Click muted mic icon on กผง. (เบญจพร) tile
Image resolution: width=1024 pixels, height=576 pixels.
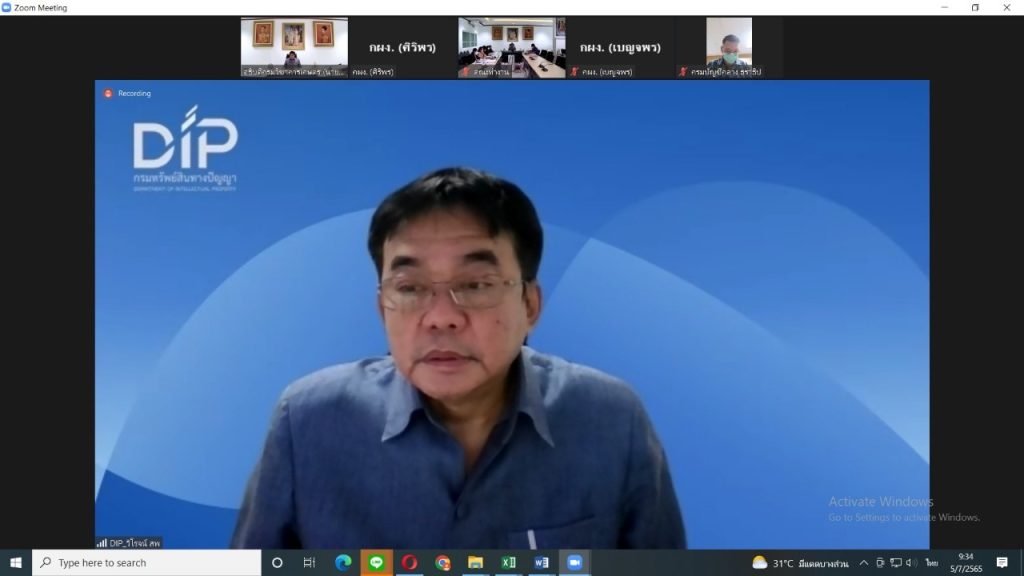click(575, 72)
